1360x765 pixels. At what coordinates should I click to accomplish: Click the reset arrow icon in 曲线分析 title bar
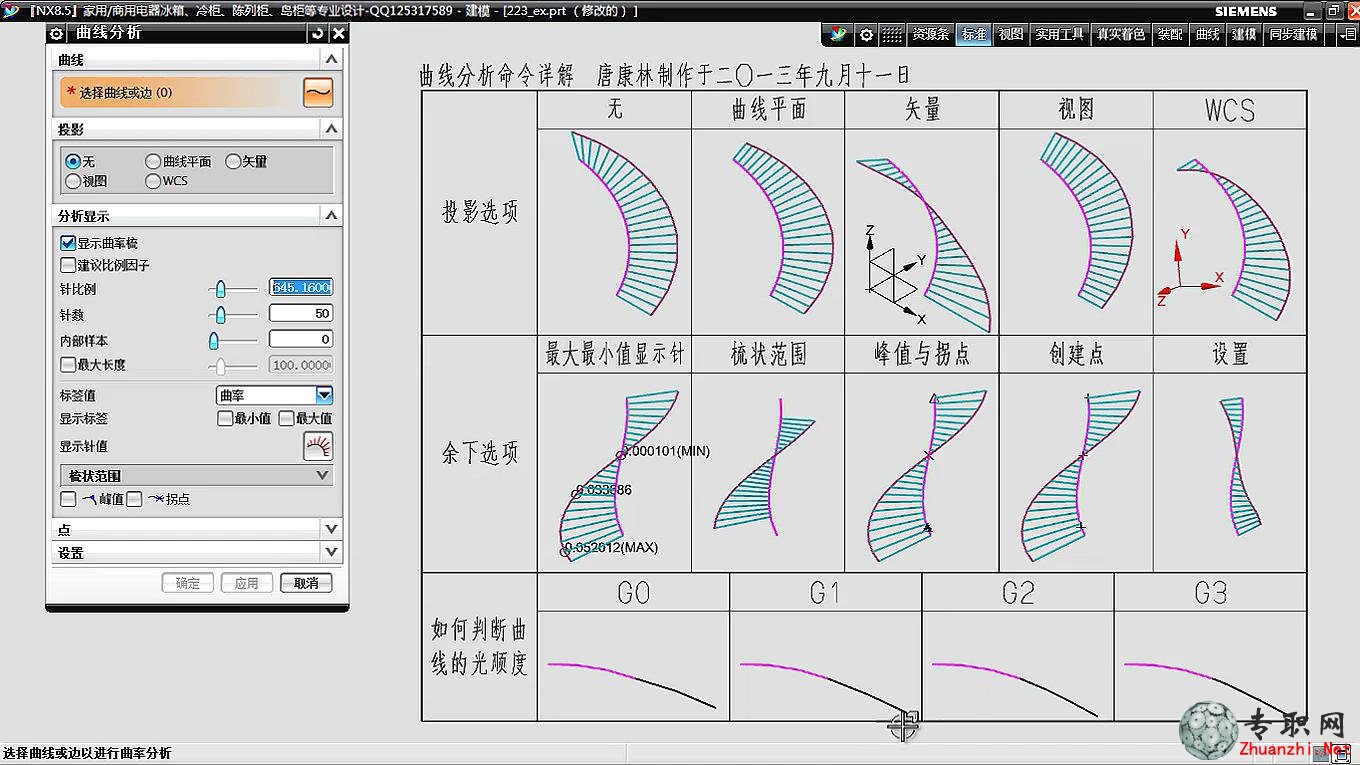(318, 33)
